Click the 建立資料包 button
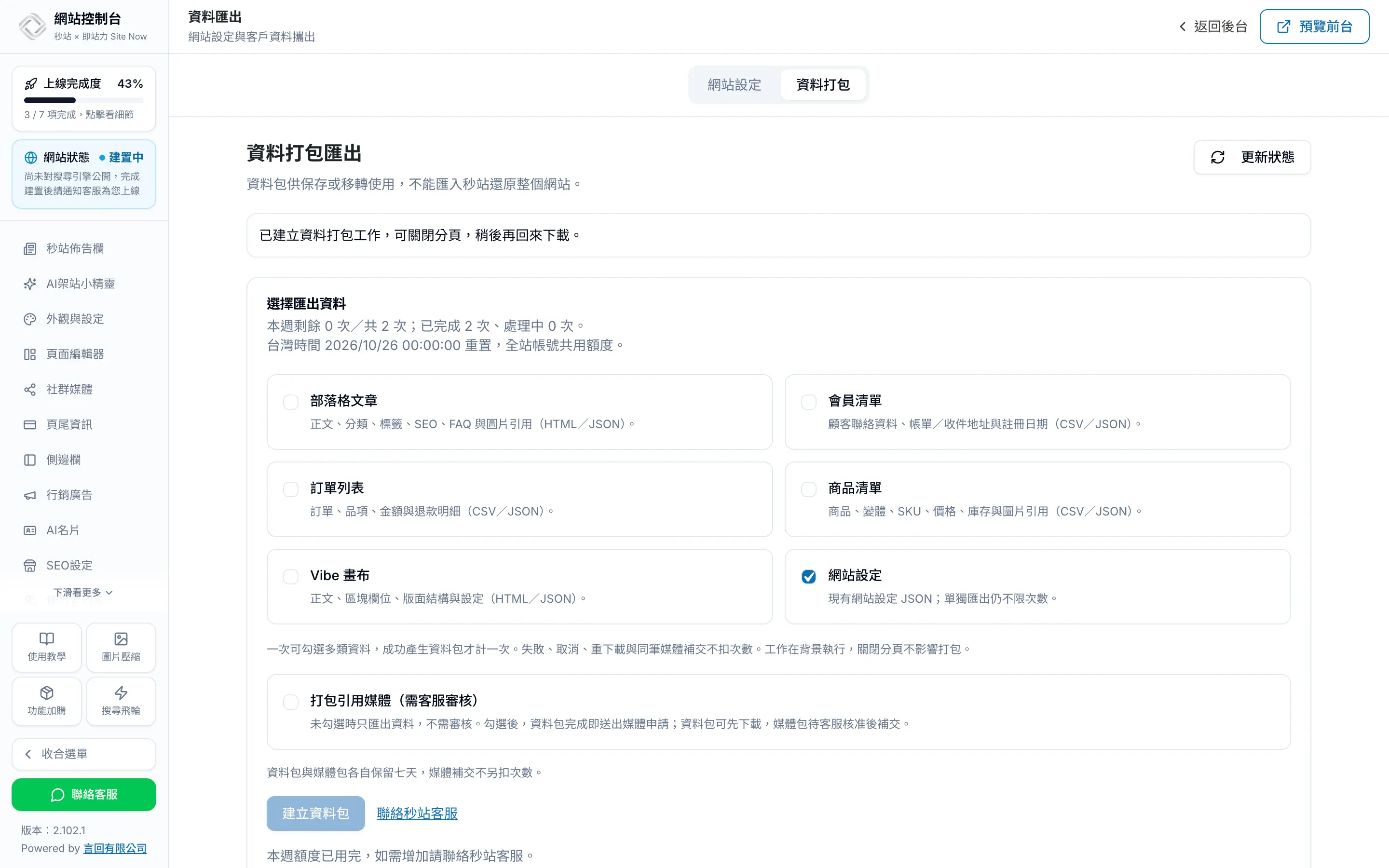This screenshot has height=868, width=1389. pyautogui.click(x=316, y=814)
